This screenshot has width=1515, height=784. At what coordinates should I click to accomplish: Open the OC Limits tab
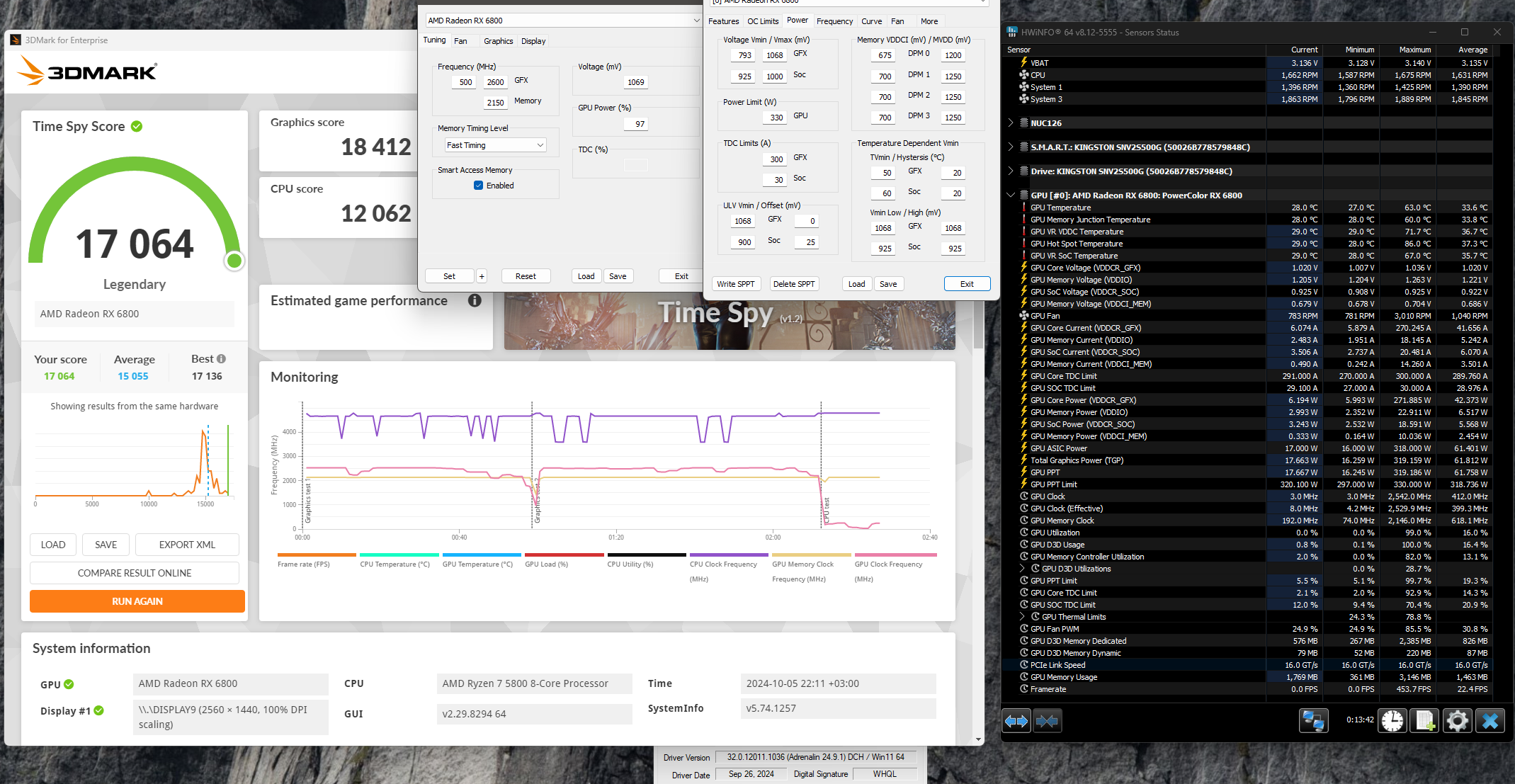pos(763,21)
